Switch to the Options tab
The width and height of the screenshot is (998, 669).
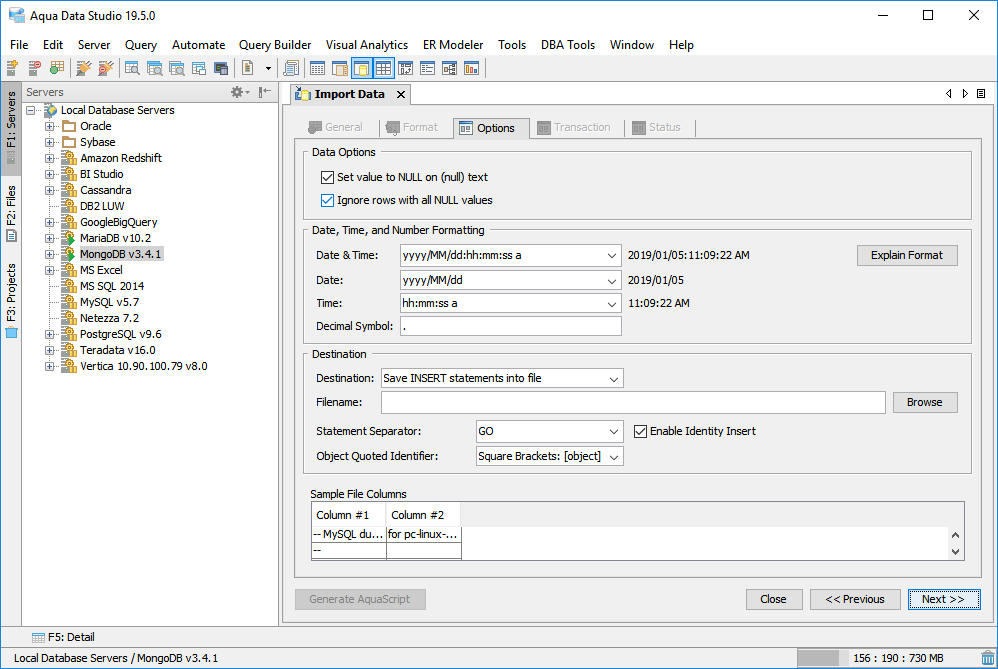click(491, 128)
